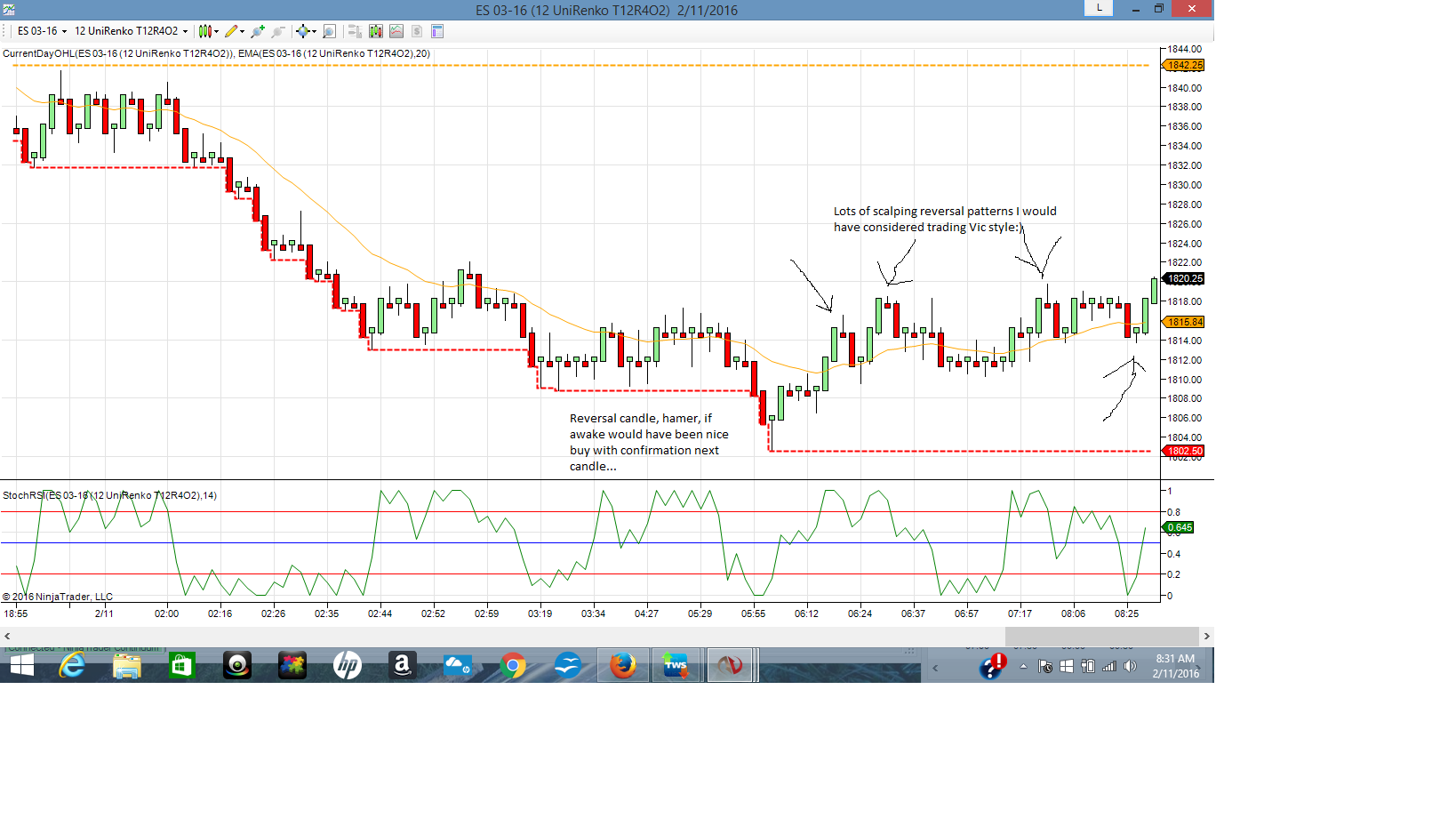Click the horizontal scrollbar thumb
Viewport: 1456px width, 818px height.
coord(1102,636)
